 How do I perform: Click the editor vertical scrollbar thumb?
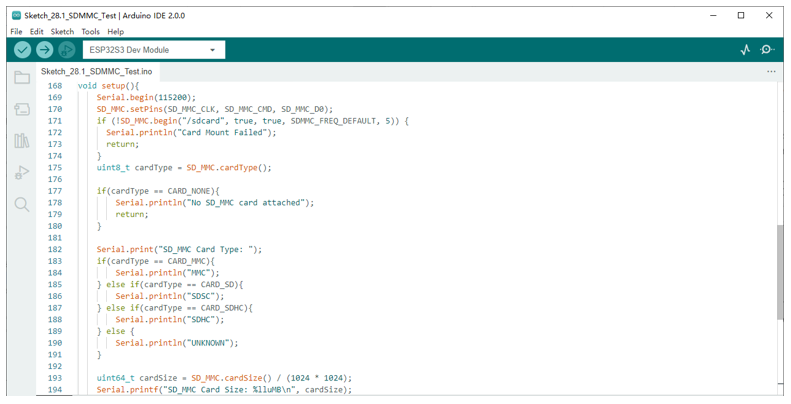(780, 272)
